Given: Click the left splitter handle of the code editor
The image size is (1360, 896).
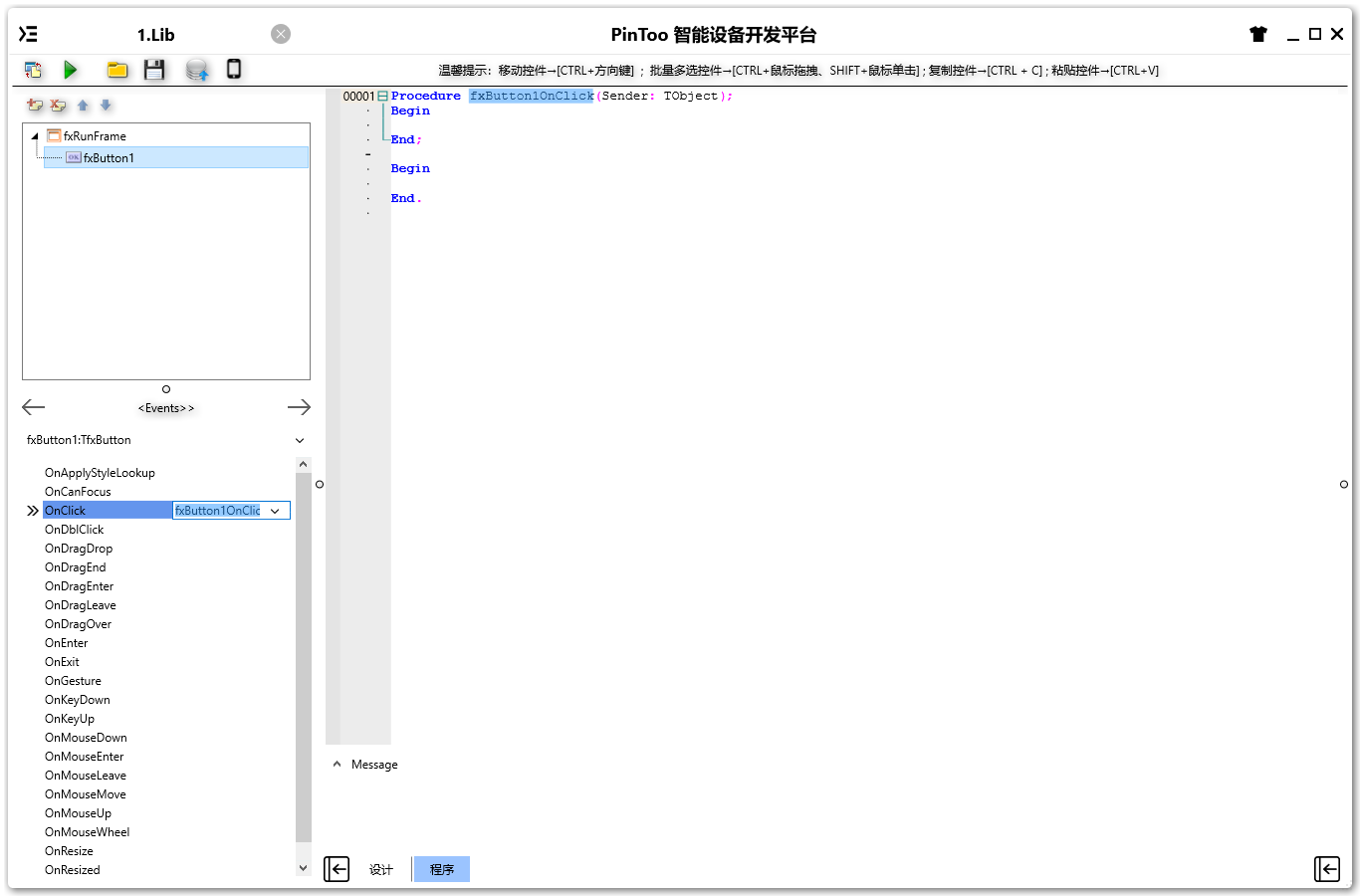Looking at the screenshot, I should 320,485.
